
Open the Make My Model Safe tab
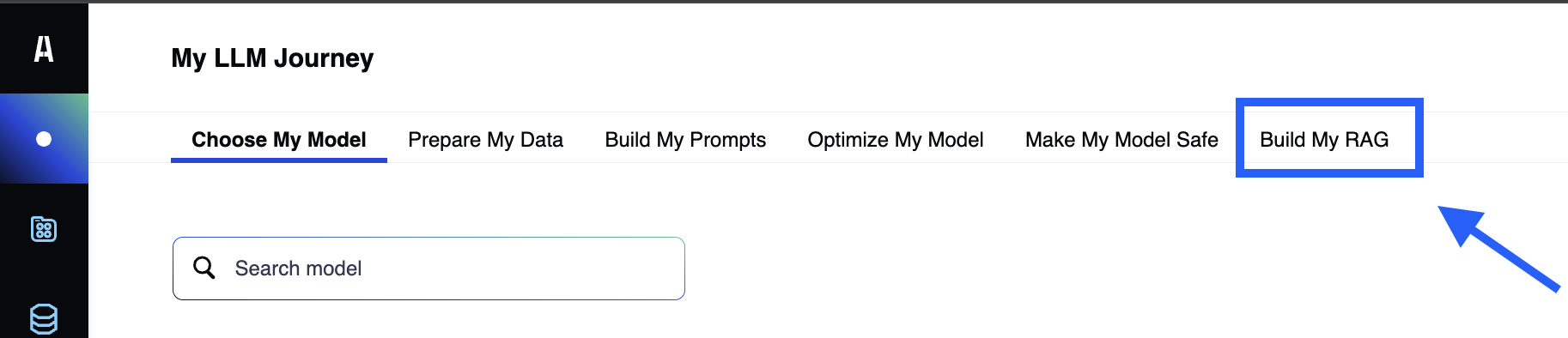tap(1121, 140)
